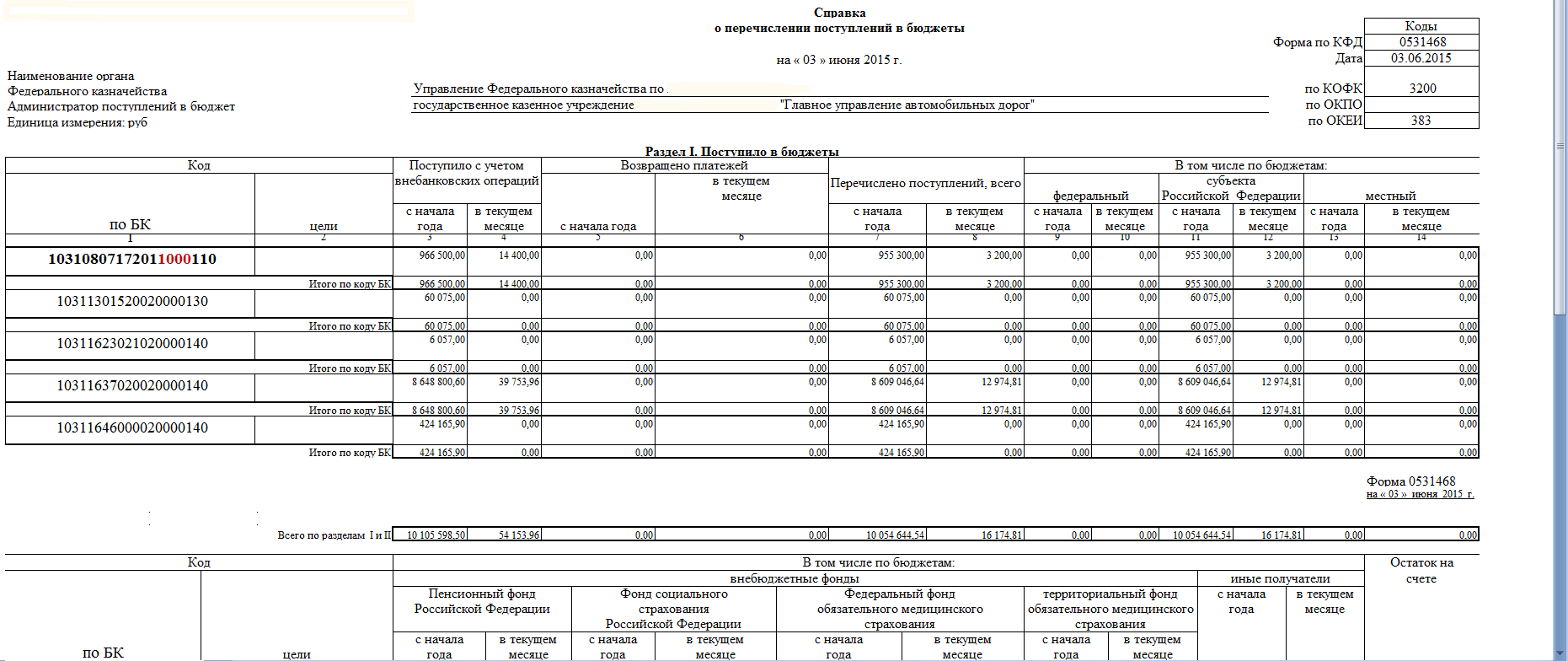
Task: Select header "местный" budget column
Action: point(1391,196)
